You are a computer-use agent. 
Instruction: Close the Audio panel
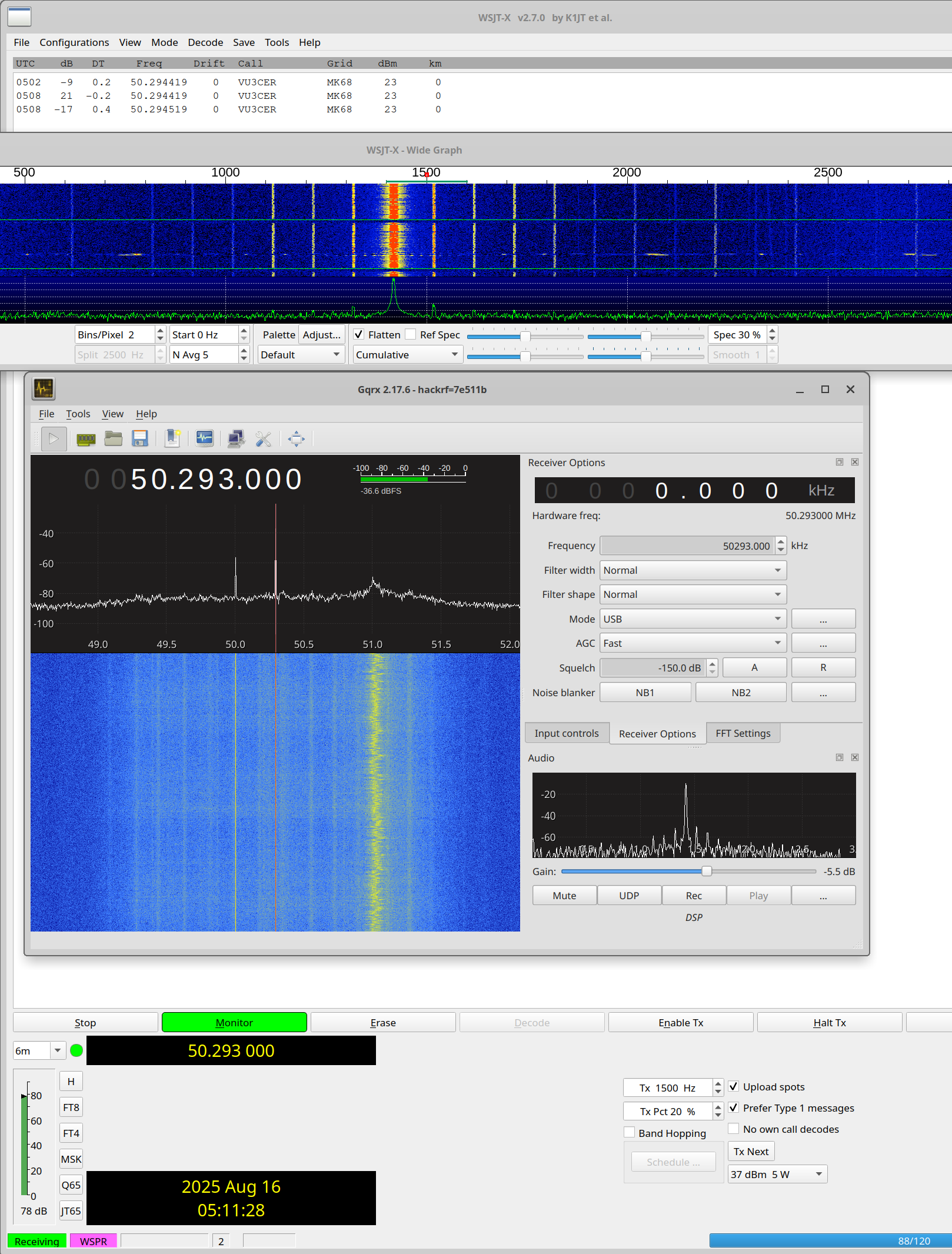(x=855, y=757)
